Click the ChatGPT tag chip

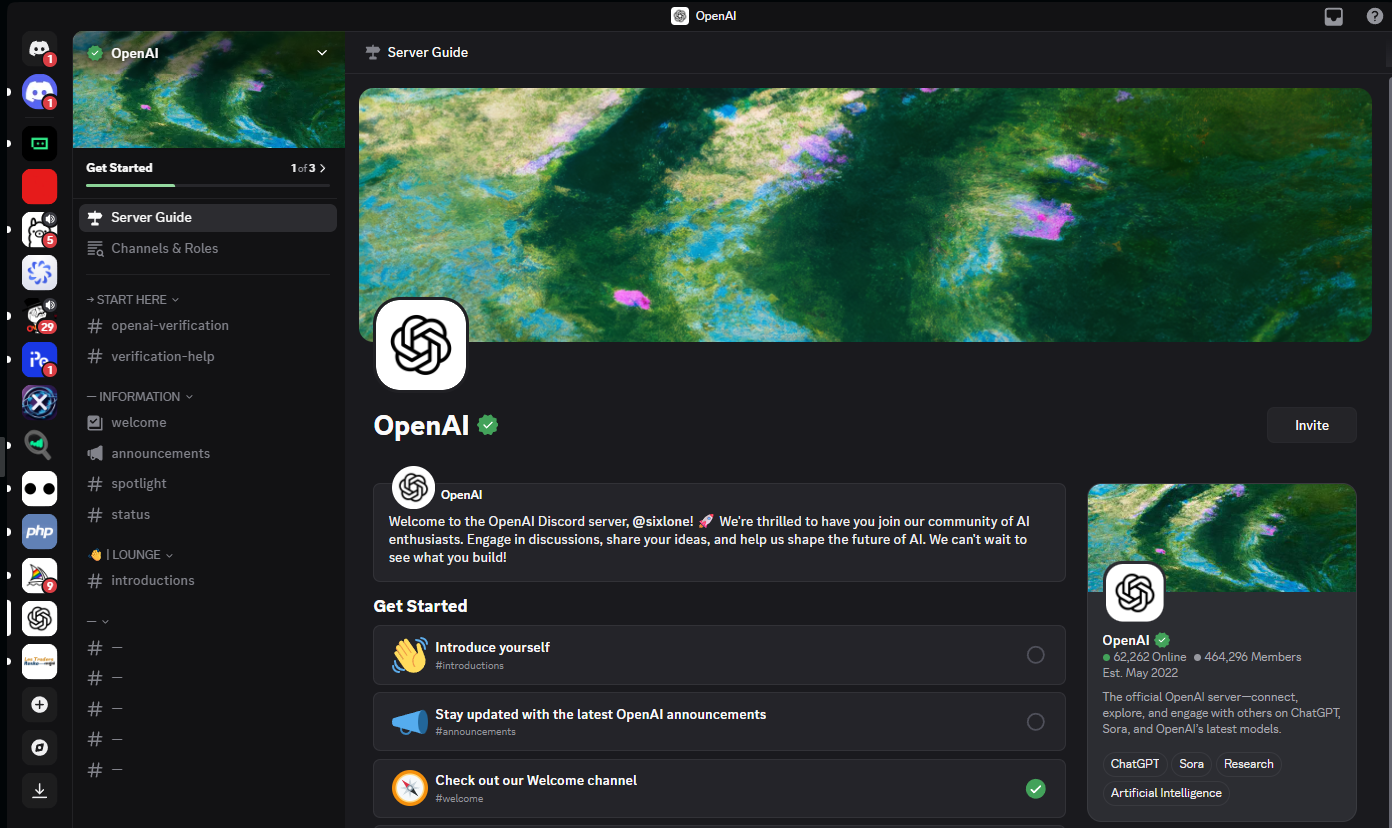tap(1135, 764)
